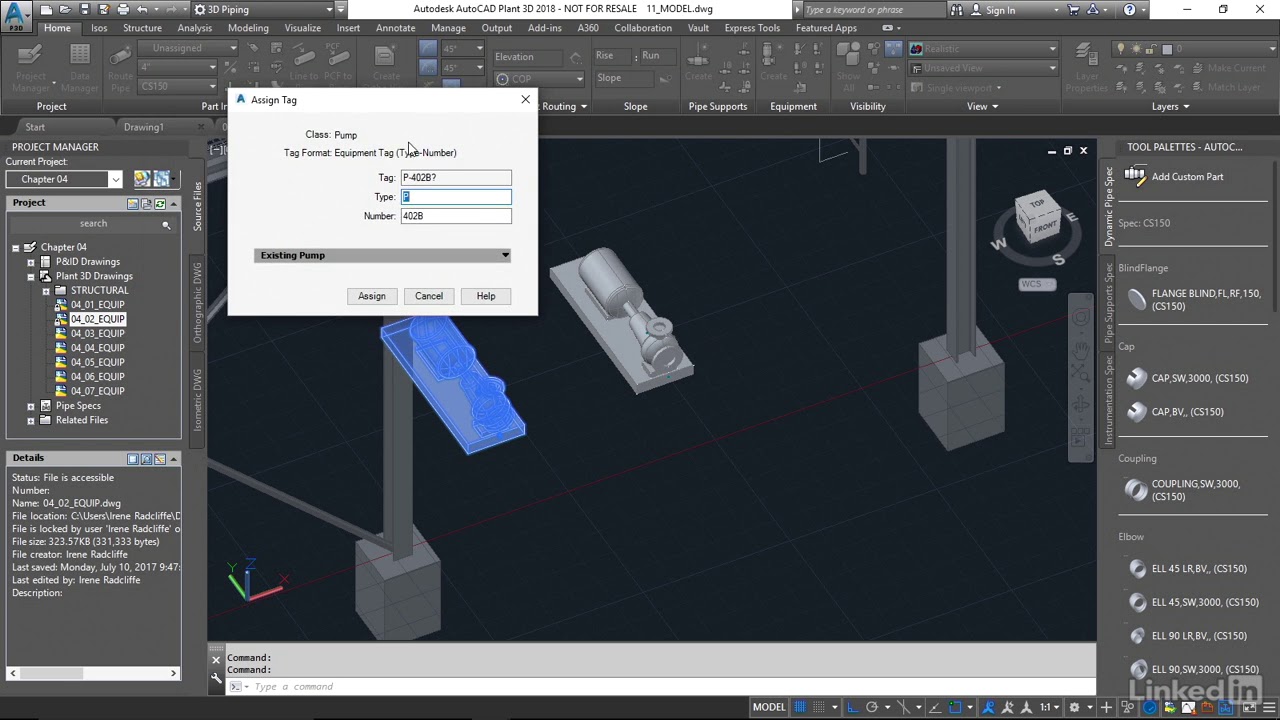Collapse the Plant 3D Drawings folder
Image resolution: width=1280 pixels, height=720 pixels.
pos(31,276)
